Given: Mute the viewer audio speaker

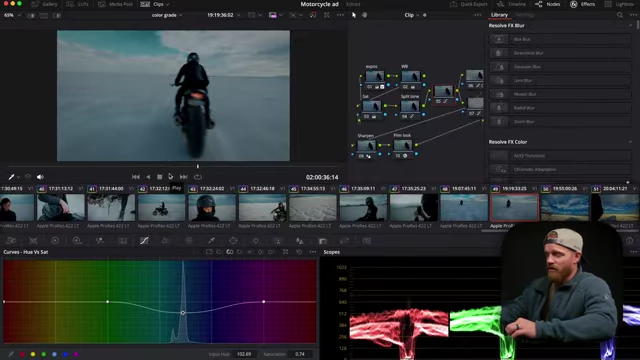Looking at the screenshot, I should (40, 177).
